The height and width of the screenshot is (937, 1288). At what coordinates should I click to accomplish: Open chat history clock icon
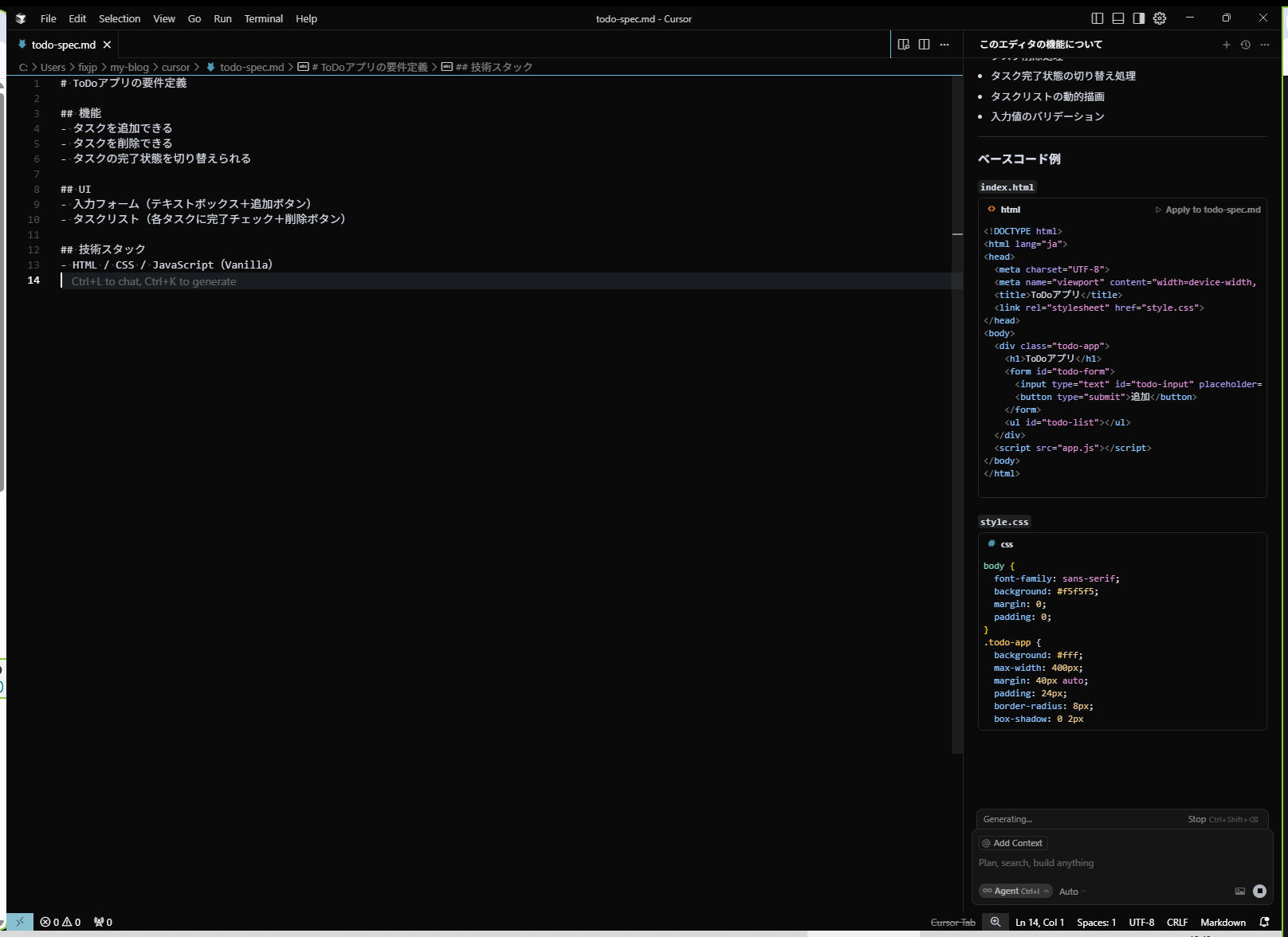pos(1245,45)
